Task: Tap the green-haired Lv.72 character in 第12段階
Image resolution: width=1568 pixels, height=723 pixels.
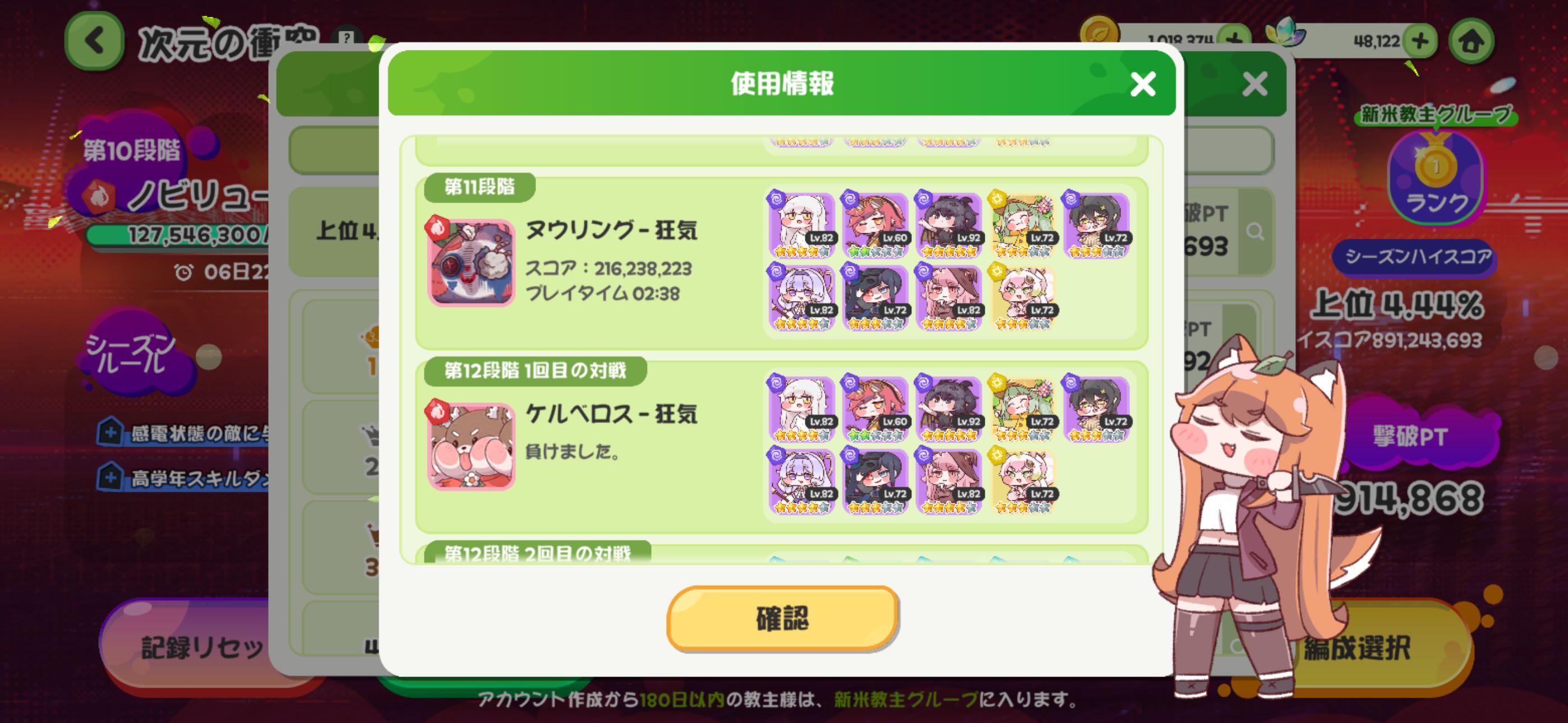Action: (x=1022, y=409)
